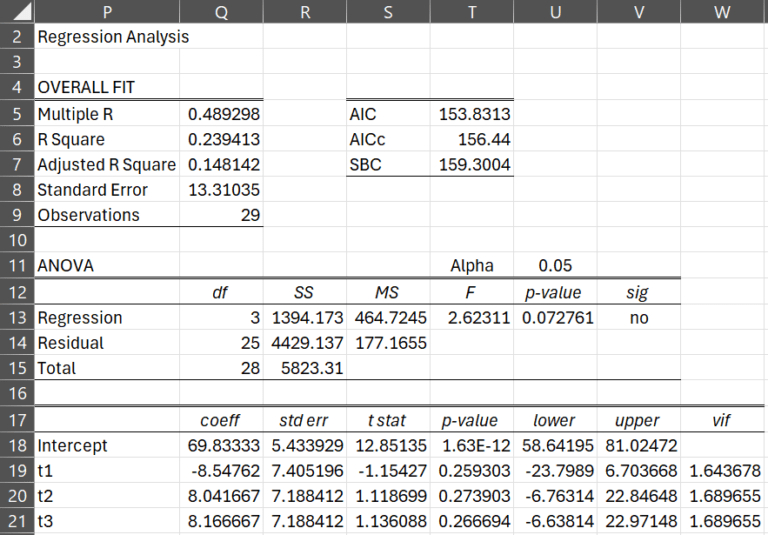Click the t1 vif value 1.643678
768x535 pixels.
tap(724, 470)
